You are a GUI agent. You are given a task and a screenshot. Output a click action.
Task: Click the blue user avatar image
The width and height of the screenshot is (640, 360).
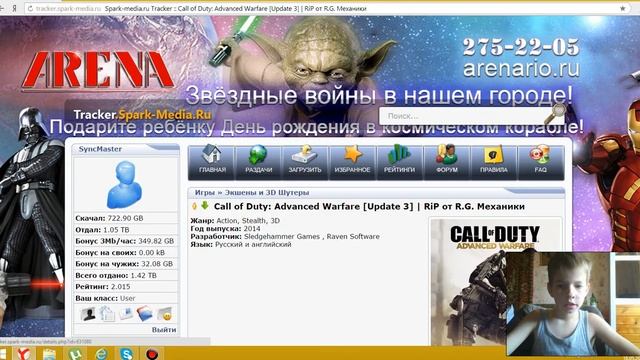pyautogui.click(x=124, y=184)
